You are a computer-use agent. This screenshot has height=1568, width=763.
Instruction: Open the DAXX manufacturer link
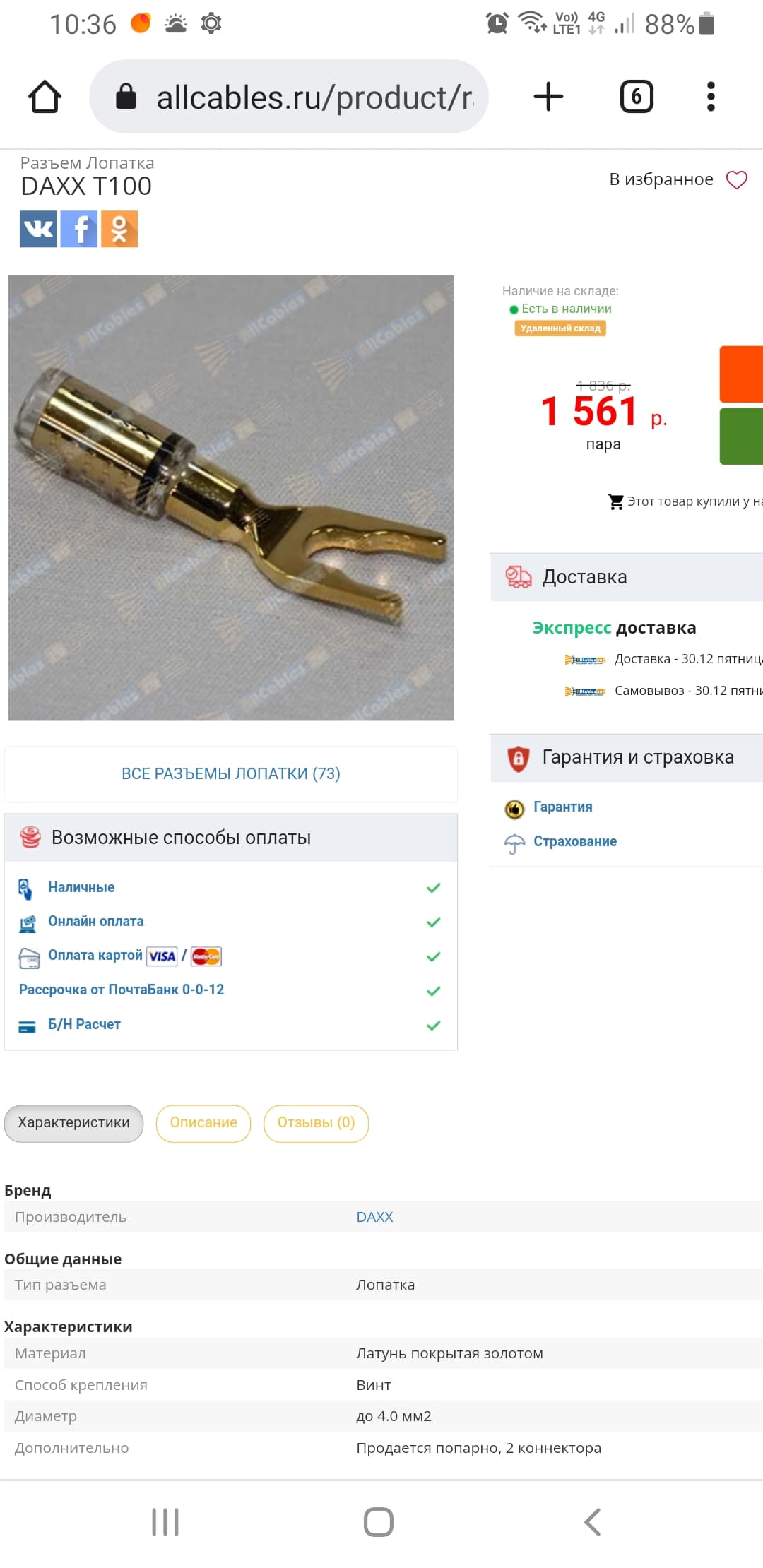(x=374, y=1217)
